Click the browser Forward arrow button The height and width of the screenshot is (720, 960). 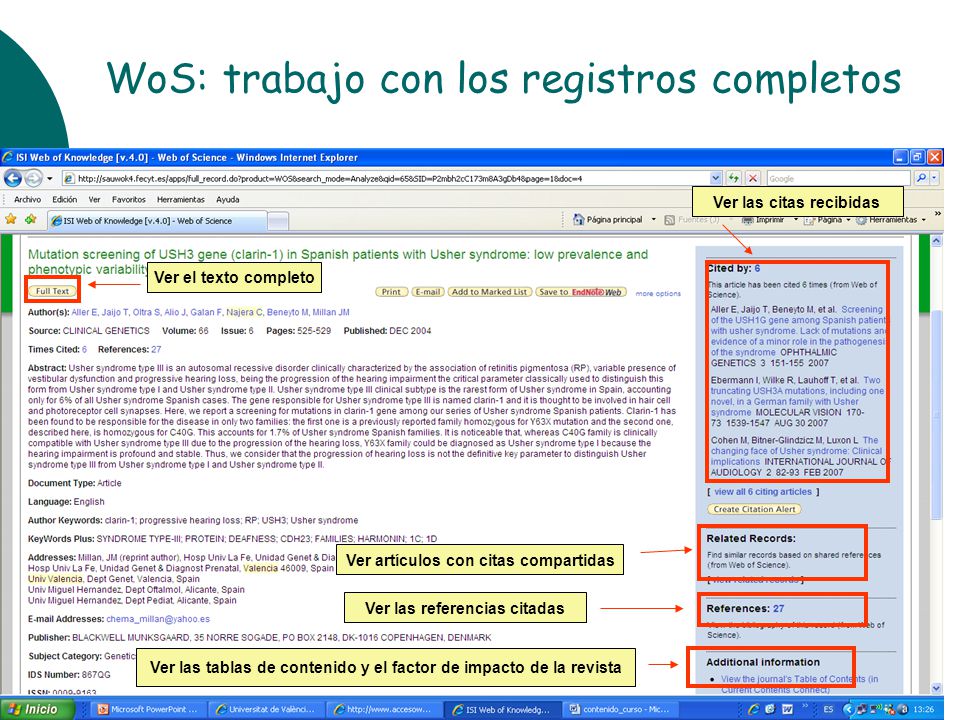(x=34, y=178)
